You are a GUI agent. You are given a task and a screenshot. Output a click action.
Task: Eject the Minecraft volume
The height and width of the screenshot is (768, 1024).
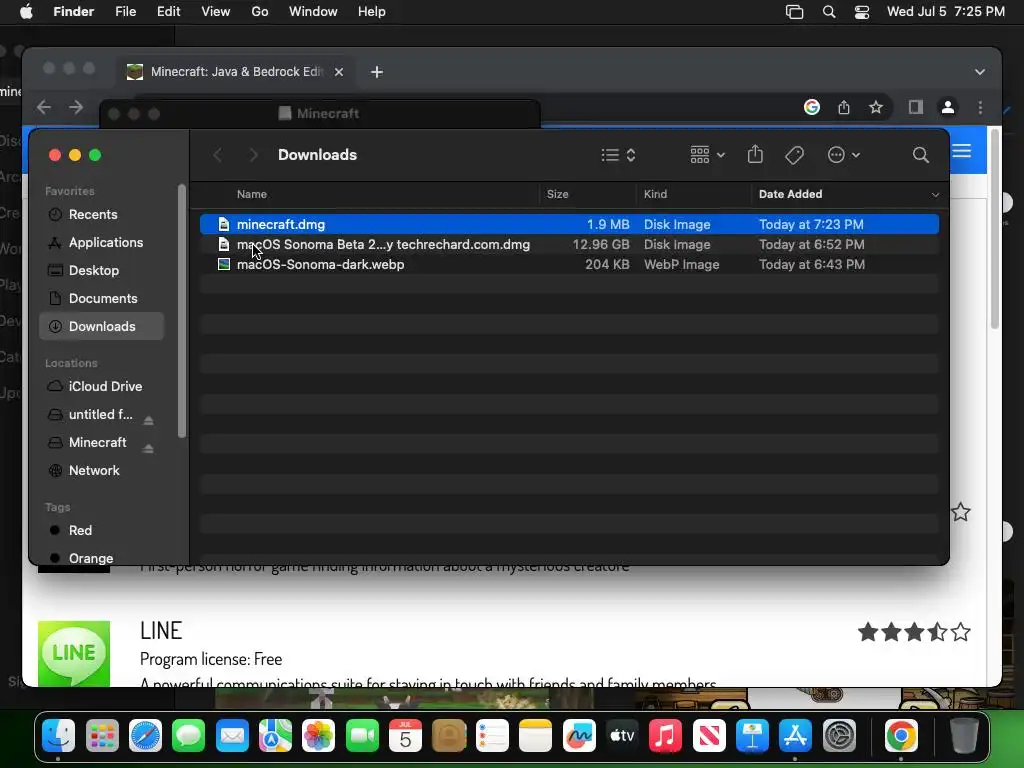[148, 448]
